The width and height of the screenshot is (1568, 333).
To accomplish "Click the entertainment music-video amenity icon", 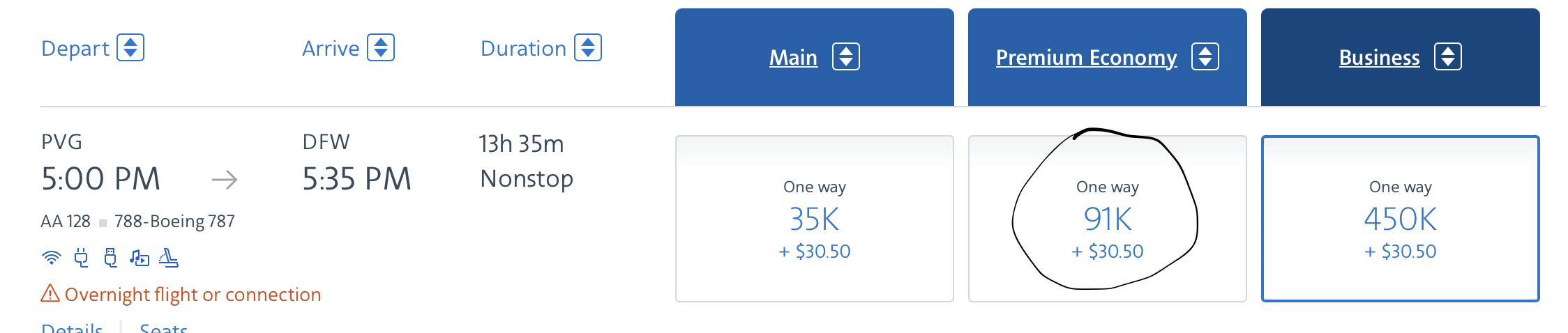I will pyautogui.click(x=140, y=258).
